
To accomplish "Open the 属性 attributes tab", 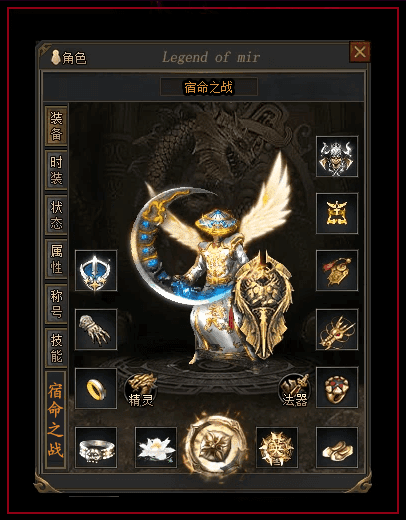I will (56, 259).
